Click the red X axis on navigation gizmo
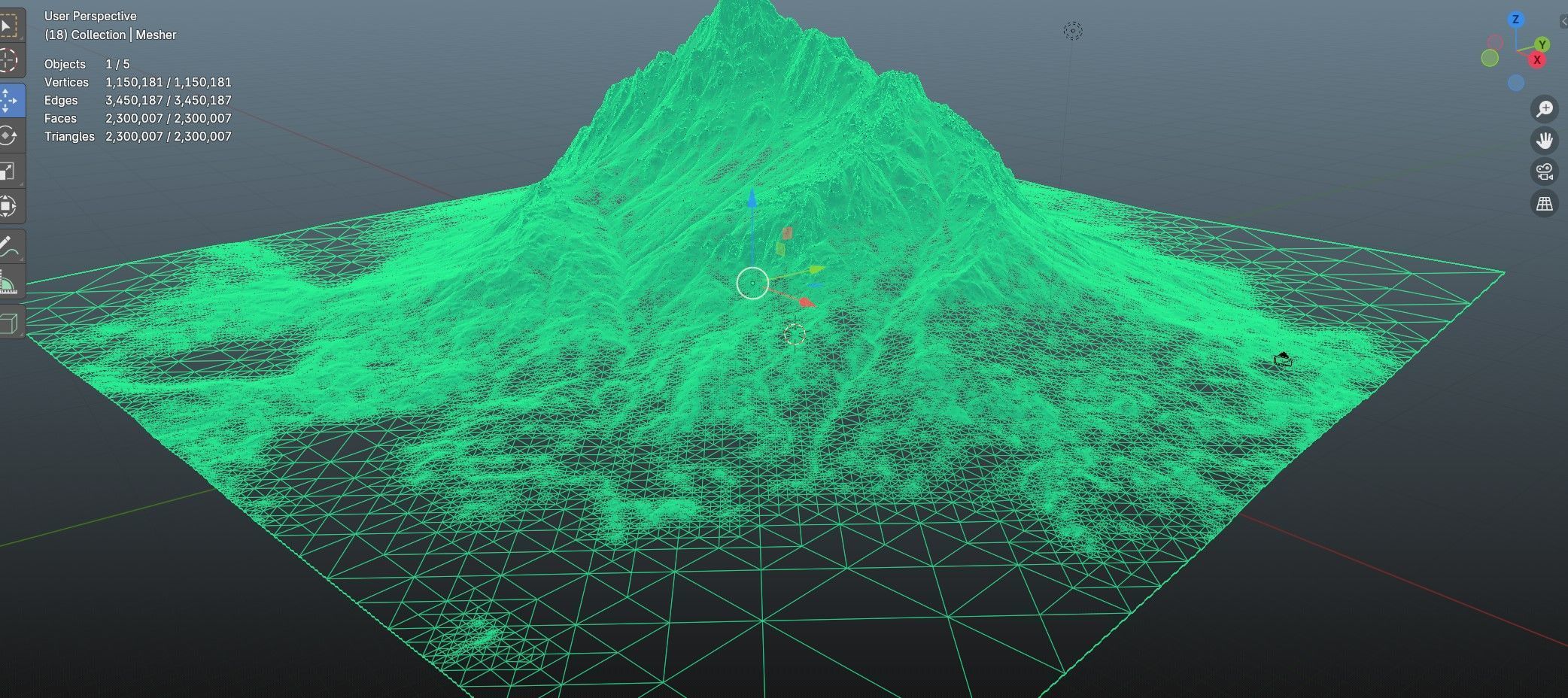Screen dimensions: 1568x698 point(1537,60)
